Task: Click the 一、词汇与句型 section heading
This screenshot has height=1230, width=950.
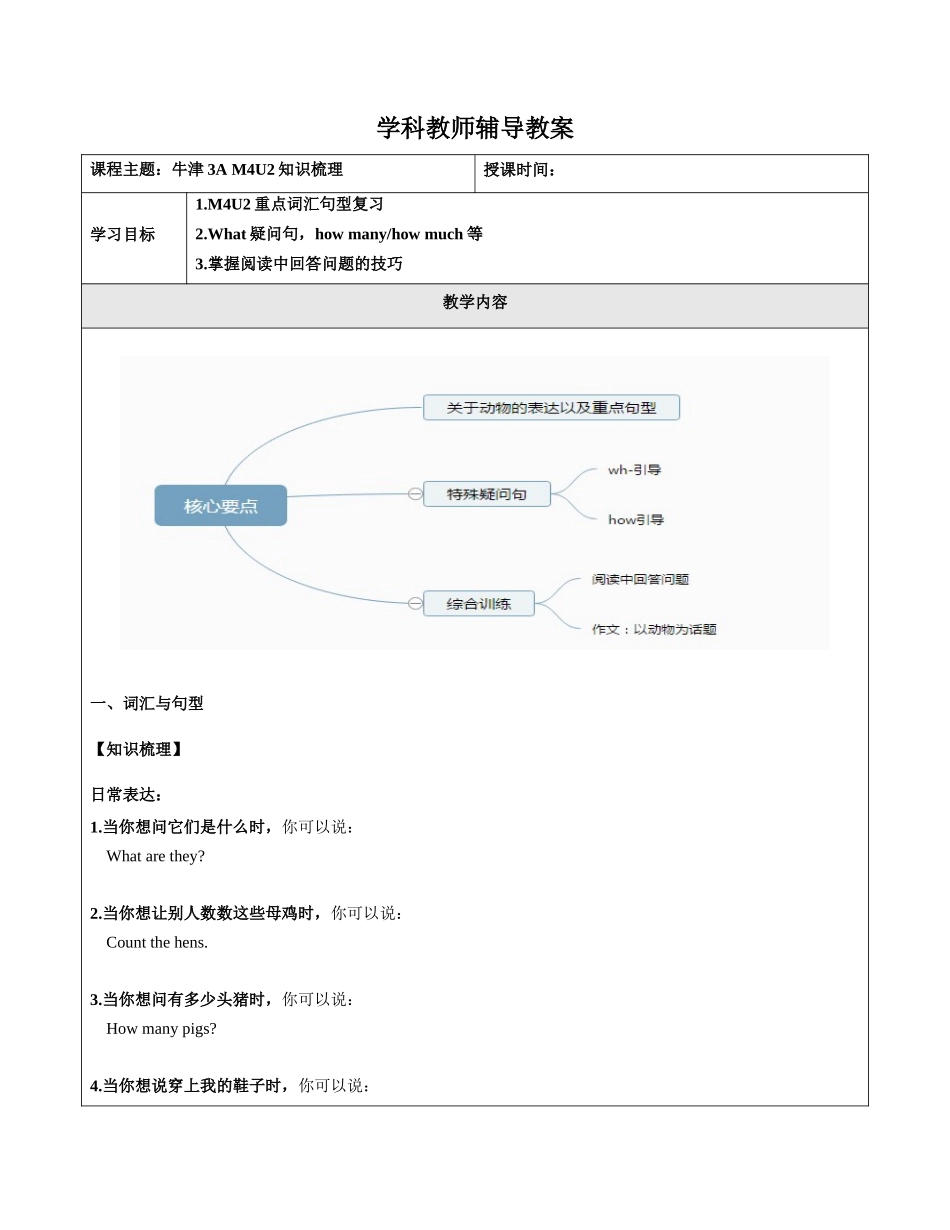Action: point(147,704)
